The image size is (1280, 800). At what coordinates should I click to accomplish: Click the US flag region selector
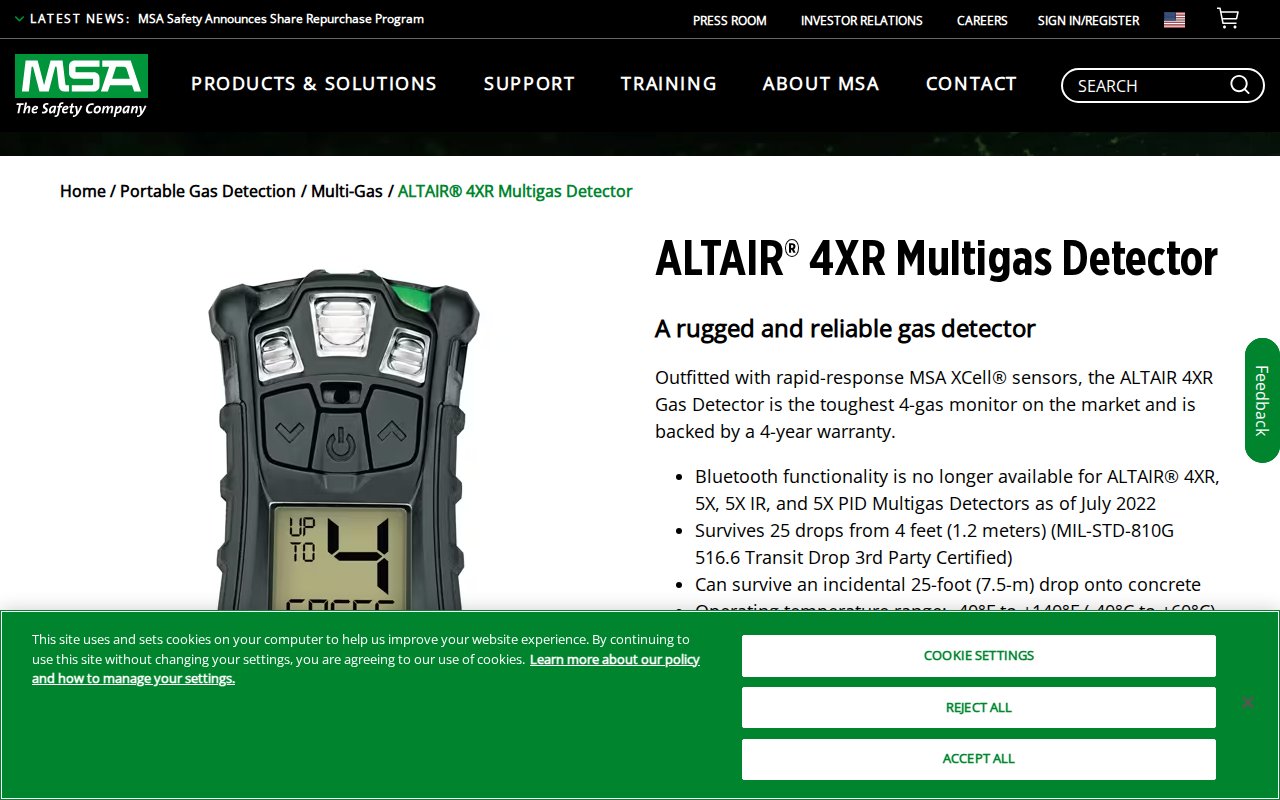point(1174,20)
